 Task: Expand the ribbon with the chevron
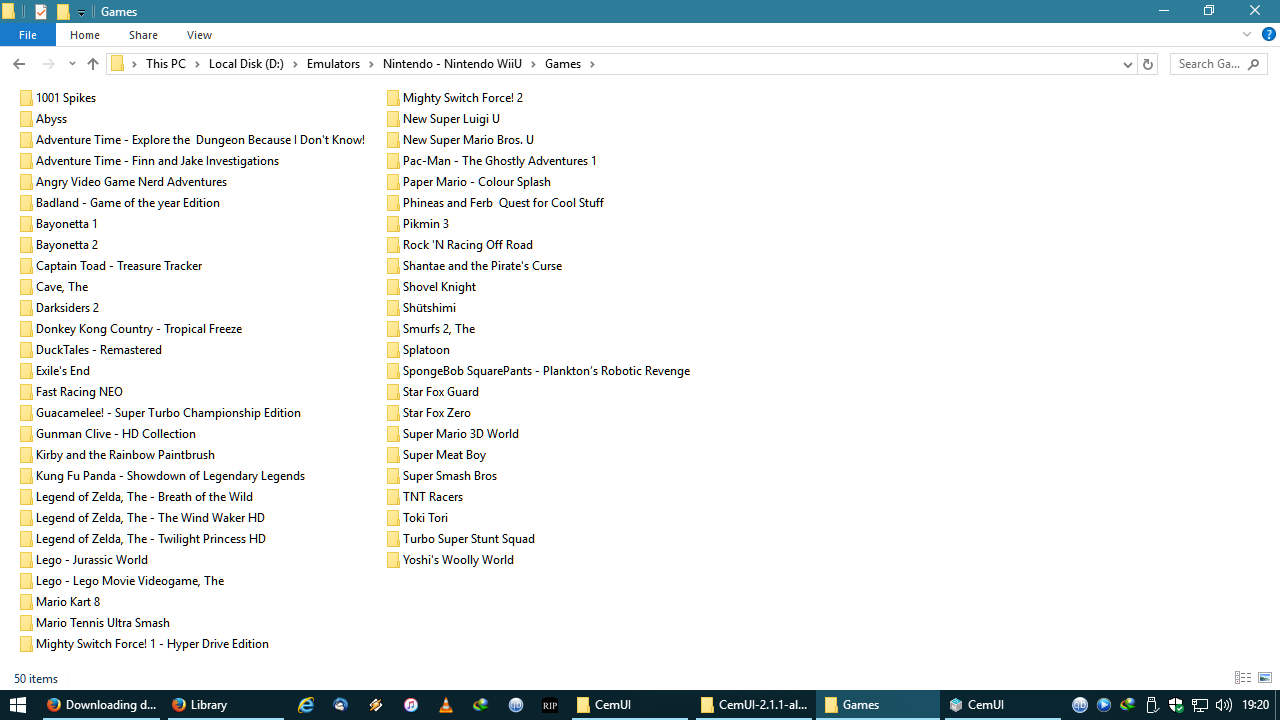[x=1247, y=34]
